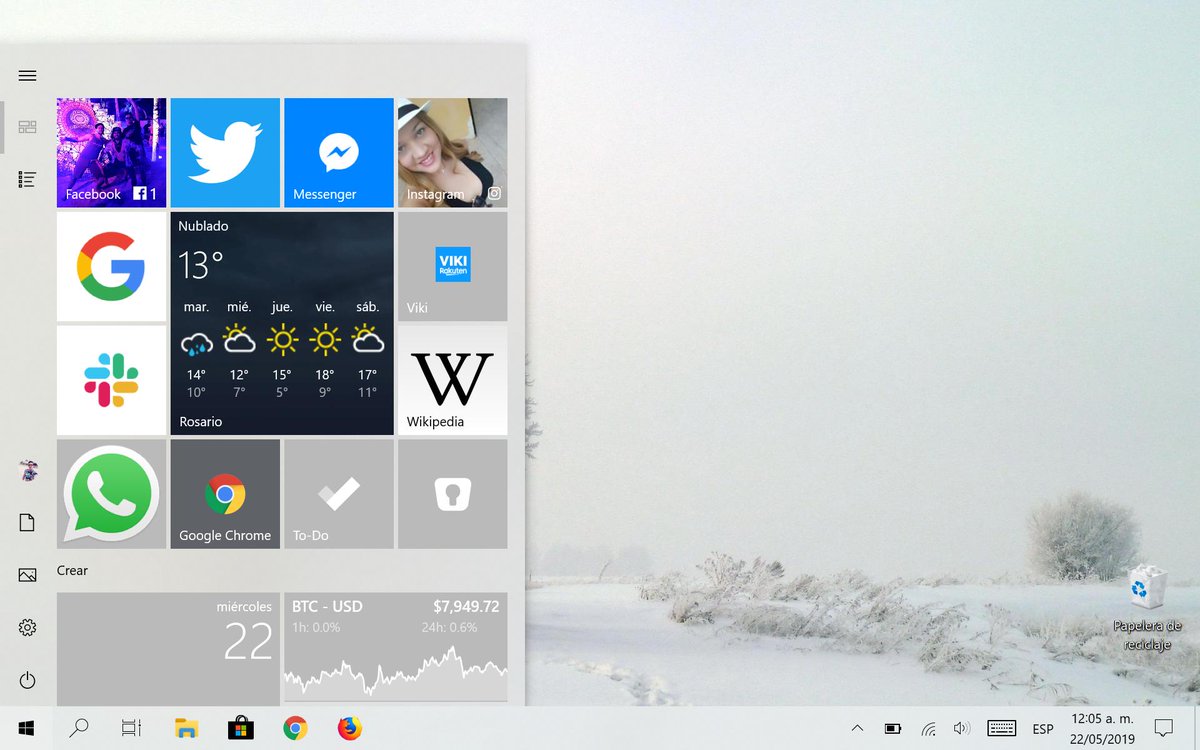Viewport: 1200px width, 750px height.
Task: Open Task View on the taskbar
Action: tap(132, 728)
